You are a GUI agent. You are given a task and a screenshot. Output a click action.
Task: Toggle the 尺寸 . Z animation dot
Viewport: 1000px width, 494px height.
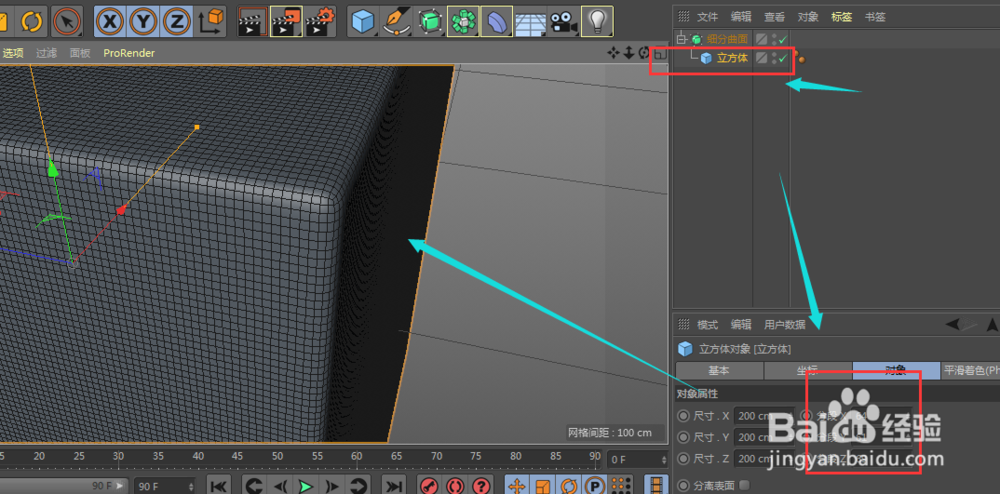pyautogui.click(x=684, y=459)
